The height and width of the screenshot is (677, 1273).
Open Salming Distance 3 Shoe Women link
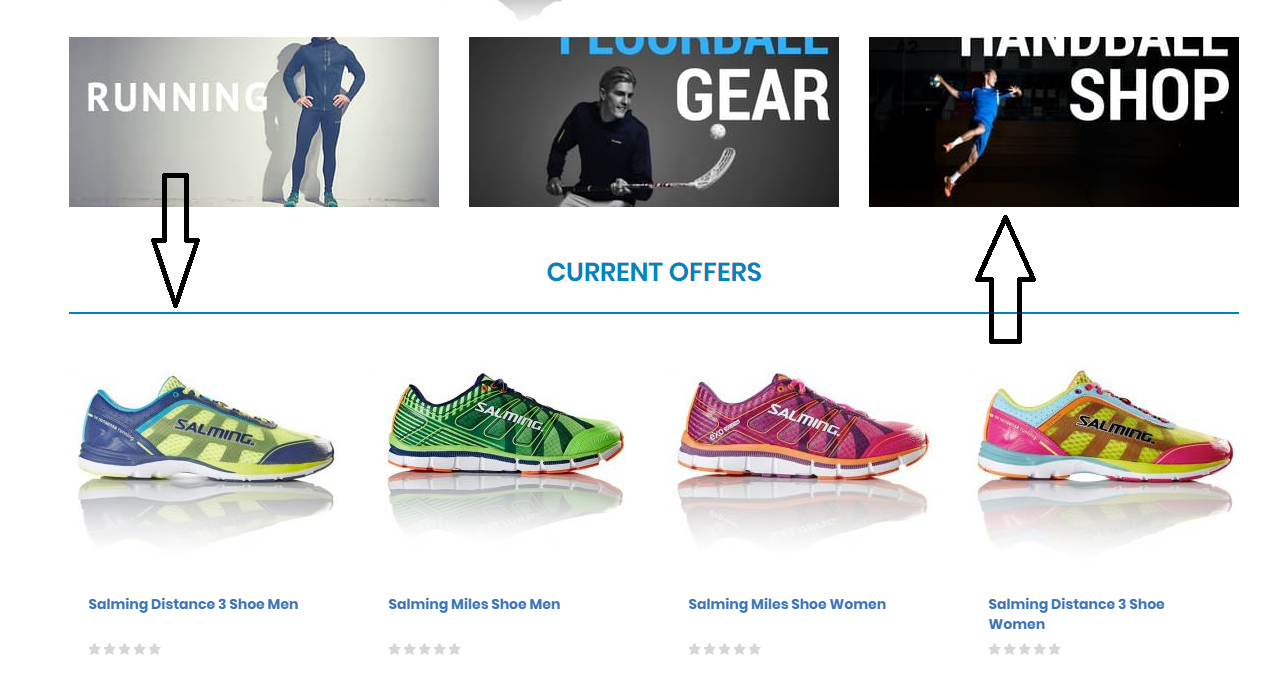tap(1076, 614)
